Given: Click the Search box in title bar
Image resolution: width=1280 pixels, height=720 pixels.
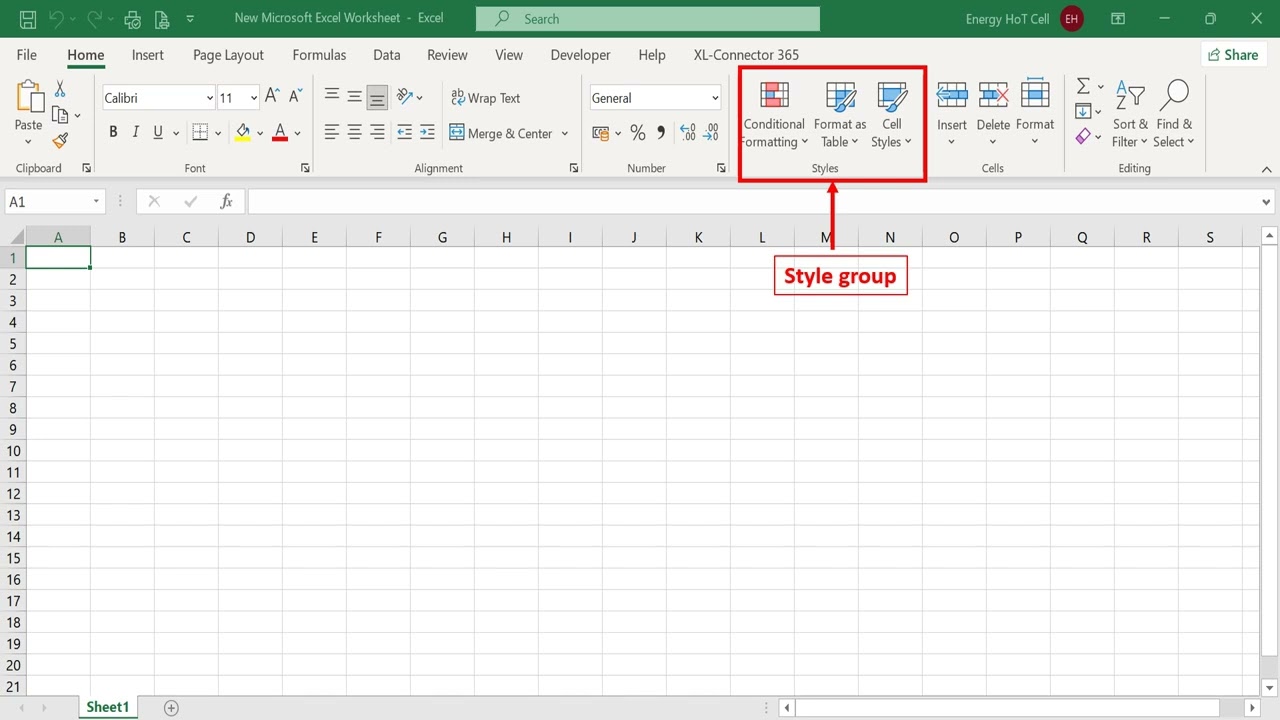Looking at the screenshot, I should click(x=647, y=19).
